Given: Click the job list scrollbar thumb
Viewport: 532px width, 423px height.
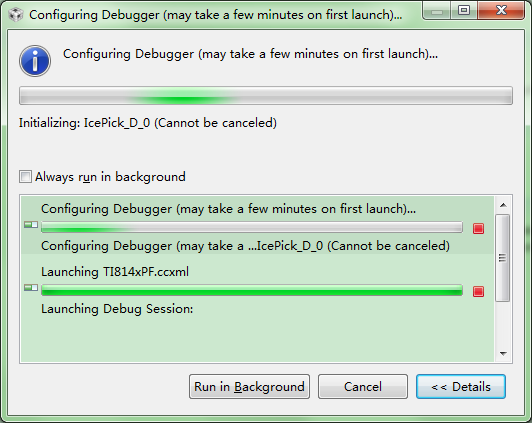Looking at the screenshot, I should point(502,258).
